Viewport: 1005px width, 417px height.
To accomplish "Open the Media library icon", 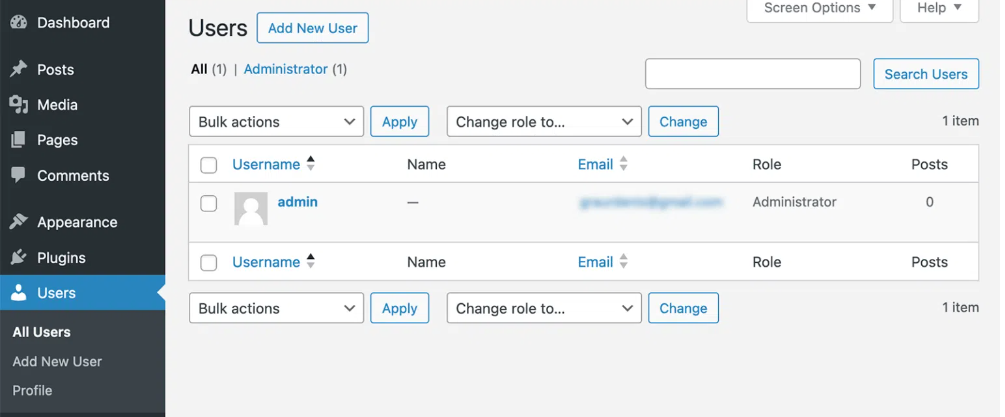I will point(18,104).
